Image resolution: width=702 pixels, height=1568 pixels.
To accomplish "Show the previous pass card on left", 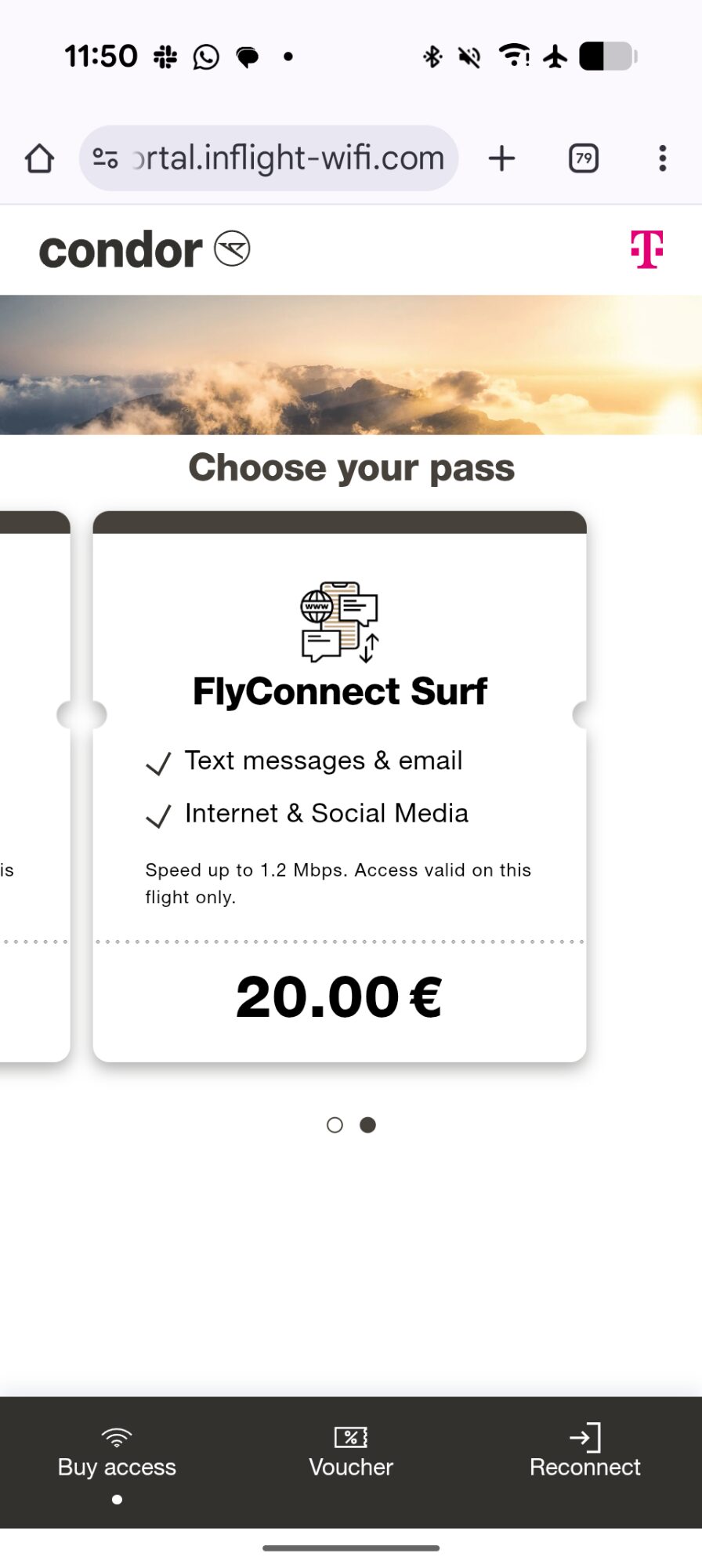I will pyautogui.click(x=34, y=784).
